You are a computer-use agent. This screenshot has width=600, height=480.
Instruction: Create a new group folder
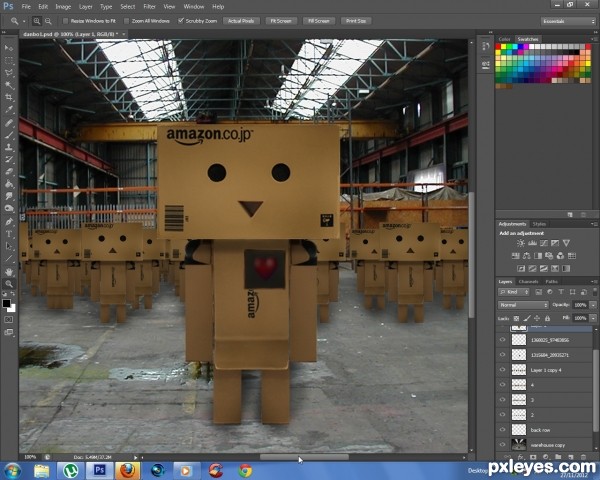[x=558, y=457]
